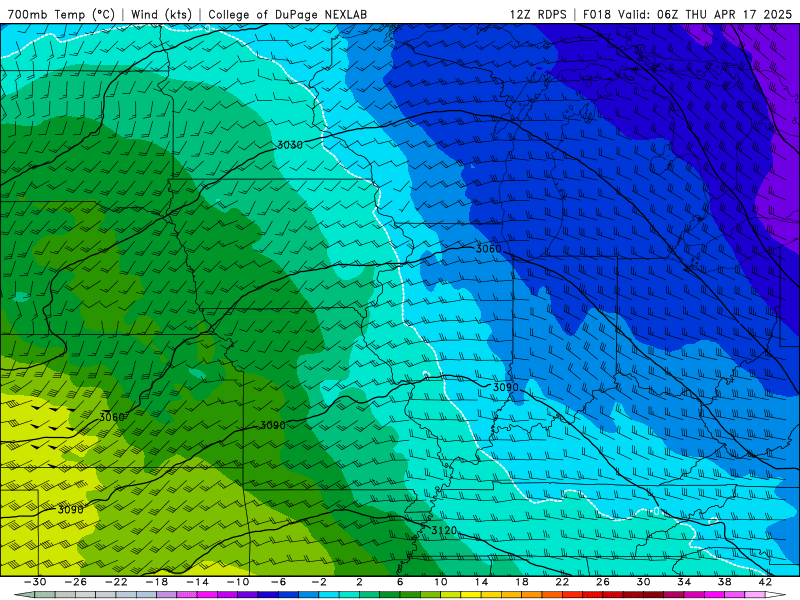Image resolution: width=800 pixels, height=600 pixels.
Task: Click the -18 tick label on the color scale
Action: [x=157, y=582]
